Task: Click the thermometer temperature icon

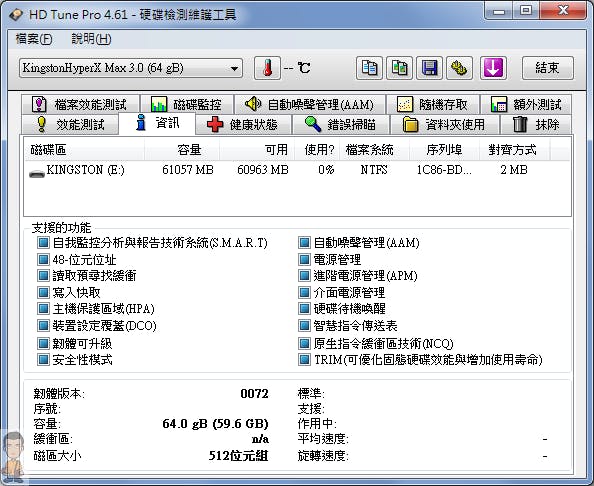Action: 267,68
